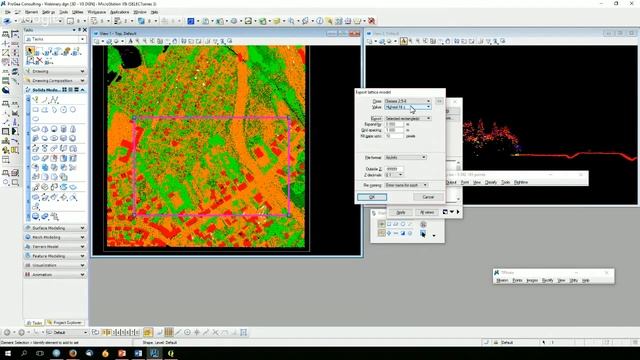
Task: Open the Class dropdown in export dialog
Action: [407, 101]
